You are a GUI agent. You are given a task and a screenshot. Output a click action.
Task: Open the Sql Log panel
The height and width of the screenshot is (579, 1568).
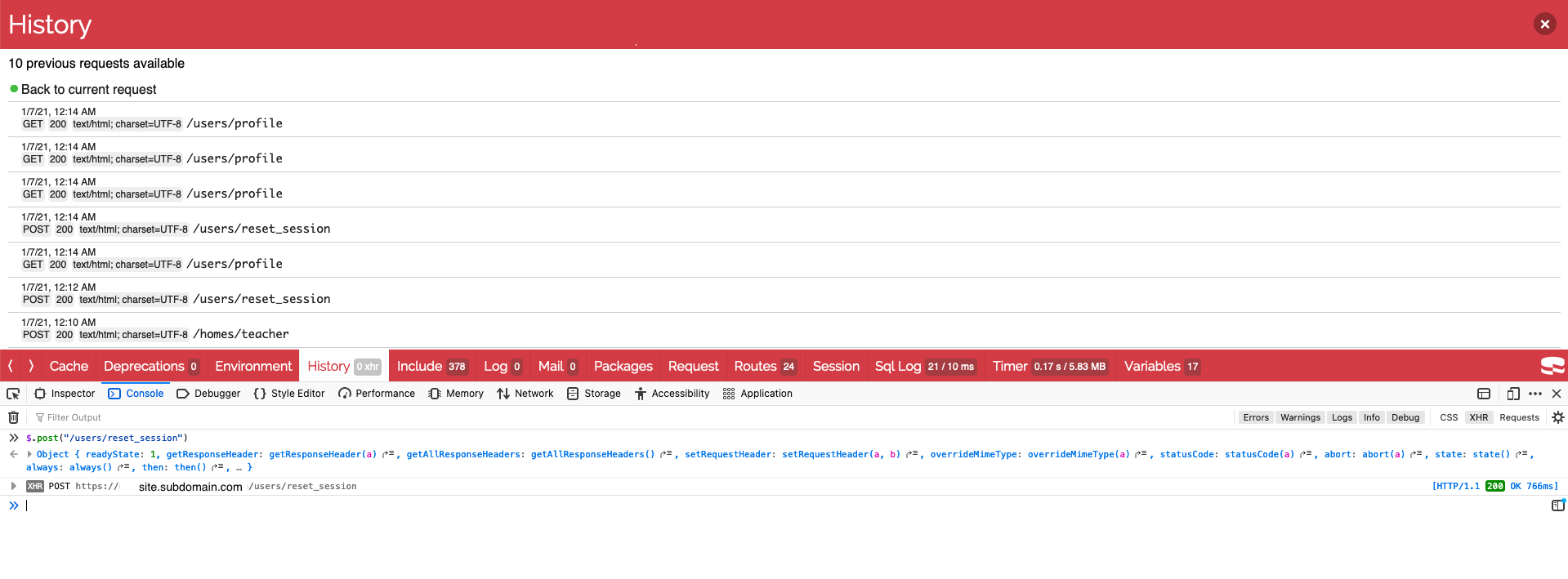coord(925,366)
